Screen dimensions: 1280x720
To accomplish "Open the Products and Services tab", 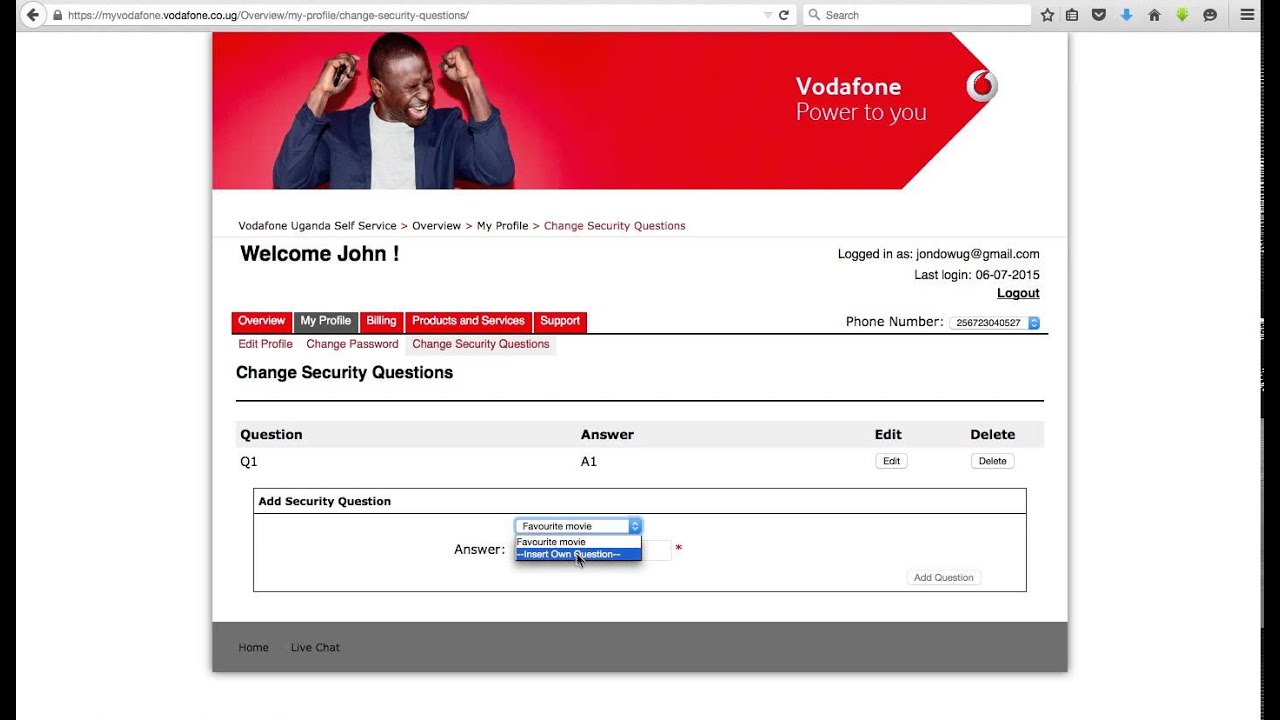I will point(468,321).
